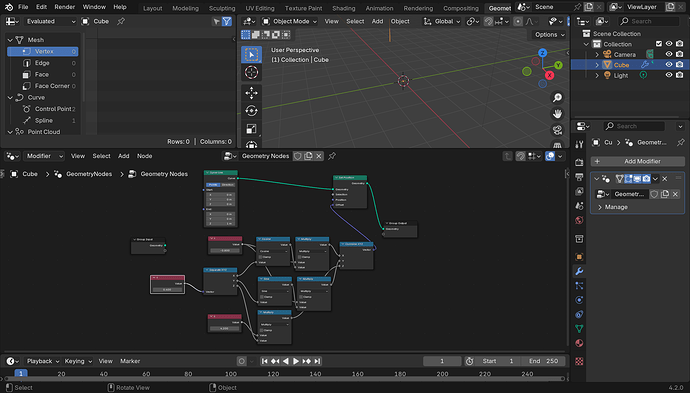Viewport: 690px width, 393px height.
Task: Click the pin next to Geometry Nodes datablock
Action: coord(332,156)
